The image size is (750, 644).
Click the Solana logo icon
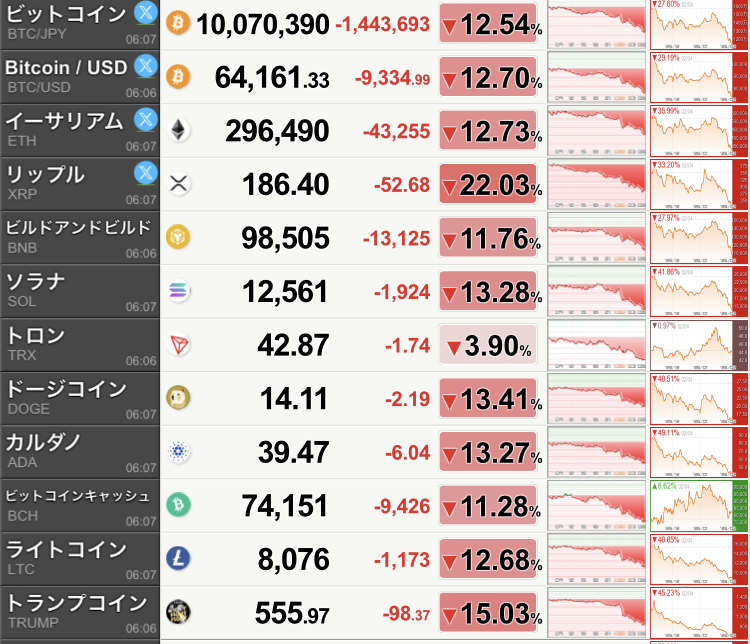[x=179, y=291]
